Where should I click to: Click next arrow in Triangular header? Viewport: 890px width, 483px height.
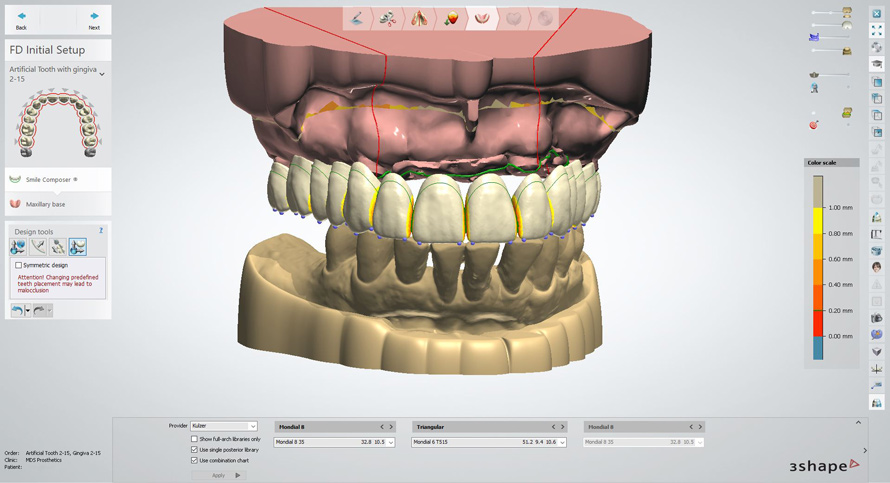click(x=562, y=427)
